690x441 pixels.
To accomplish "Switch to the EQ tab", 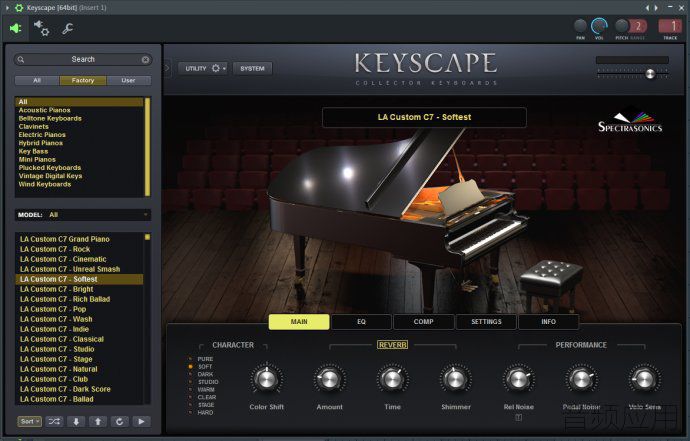I will pyautogui.click(x=361, y=322).
